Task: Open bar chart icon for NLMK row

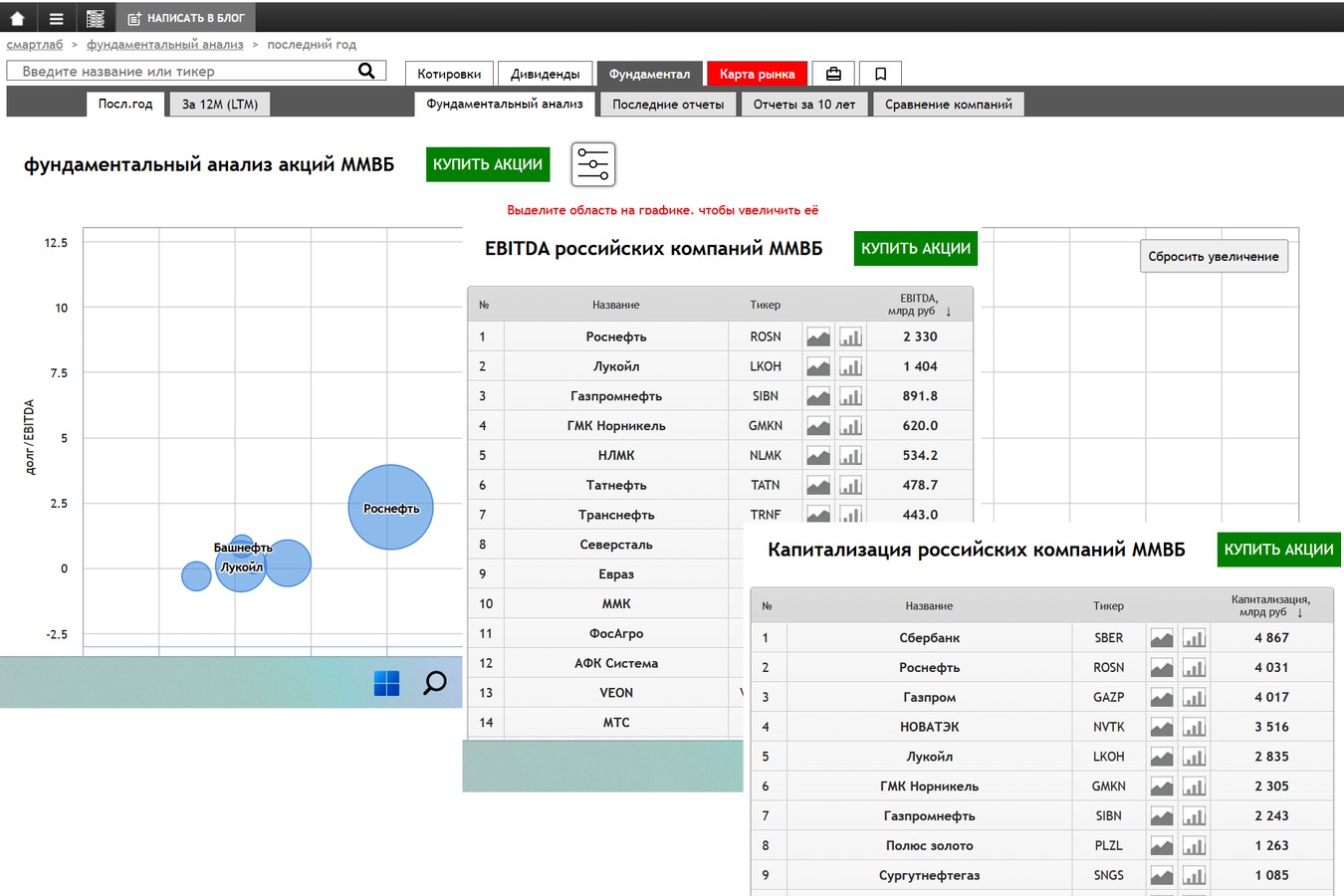Action: [x=850, y=456]
